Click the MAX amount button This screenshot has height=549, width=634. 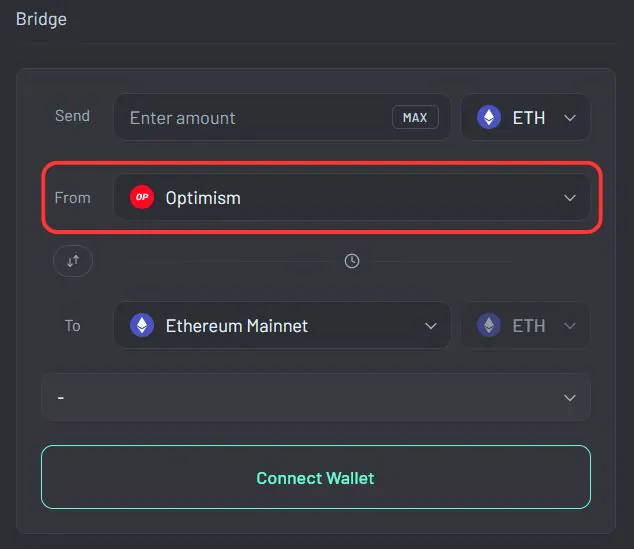[x=415, y=117]
